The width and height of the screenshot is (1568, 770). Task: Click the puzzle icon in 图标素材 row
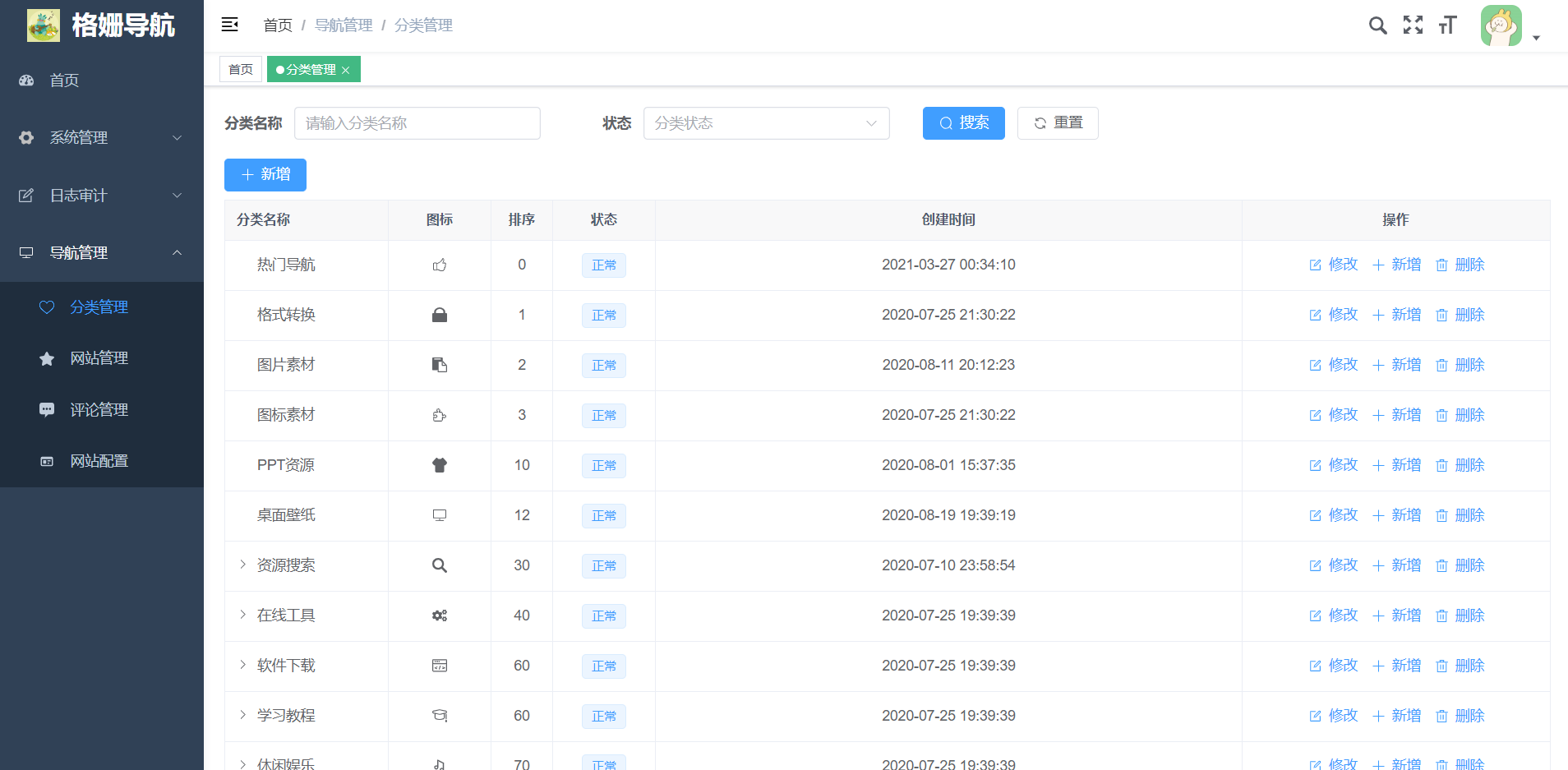tap(440, 416)
